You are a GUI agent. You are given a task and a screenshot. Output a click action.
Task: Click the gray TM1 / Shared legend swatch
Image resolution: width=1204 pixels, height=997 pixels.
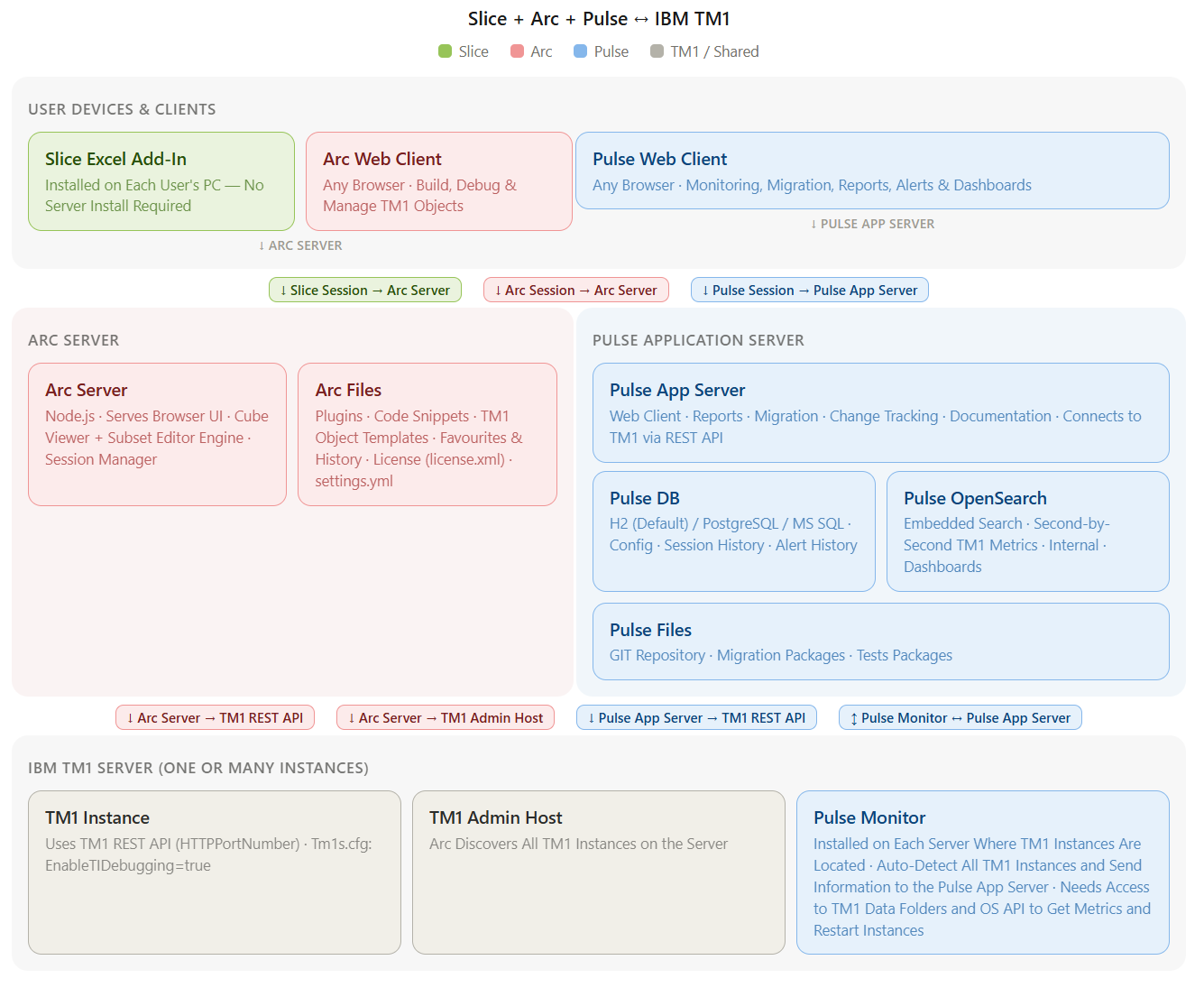point(657,51)
